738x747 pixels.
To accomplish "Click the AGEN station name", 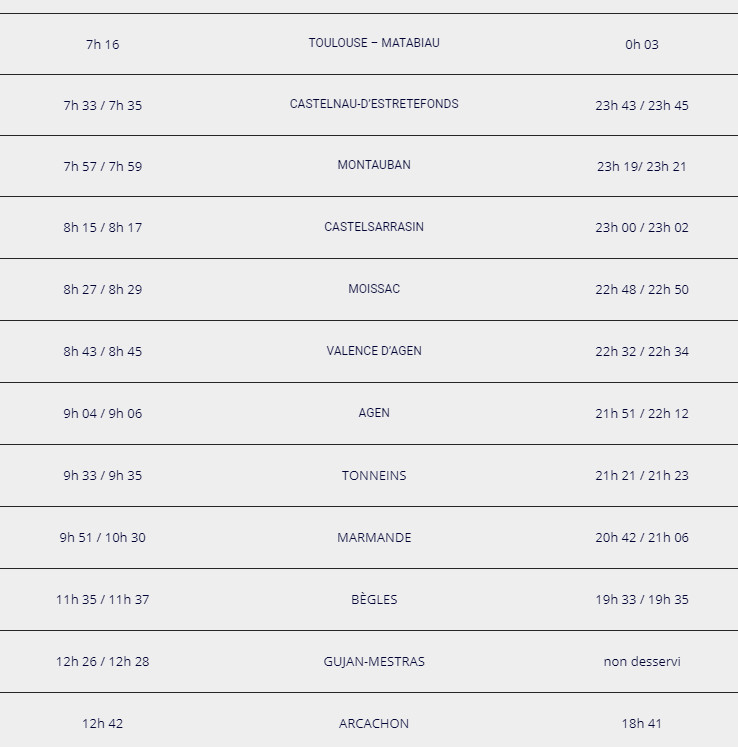I will (374, 413).
